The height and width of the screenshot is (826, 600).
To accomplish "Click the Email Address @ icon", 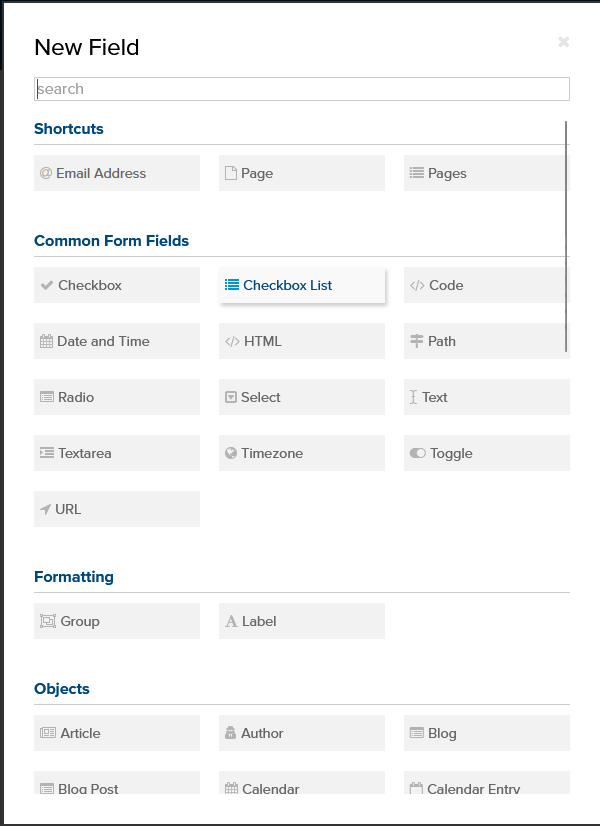I will pyautogui.click(x=46, y=173).
